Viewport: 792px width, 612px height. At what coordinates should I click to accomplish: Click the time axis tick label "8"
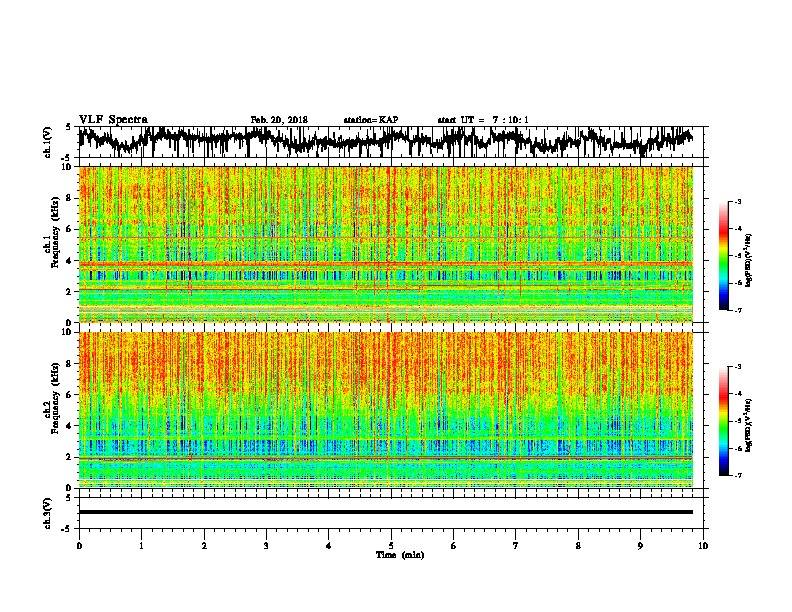[578, 546]
